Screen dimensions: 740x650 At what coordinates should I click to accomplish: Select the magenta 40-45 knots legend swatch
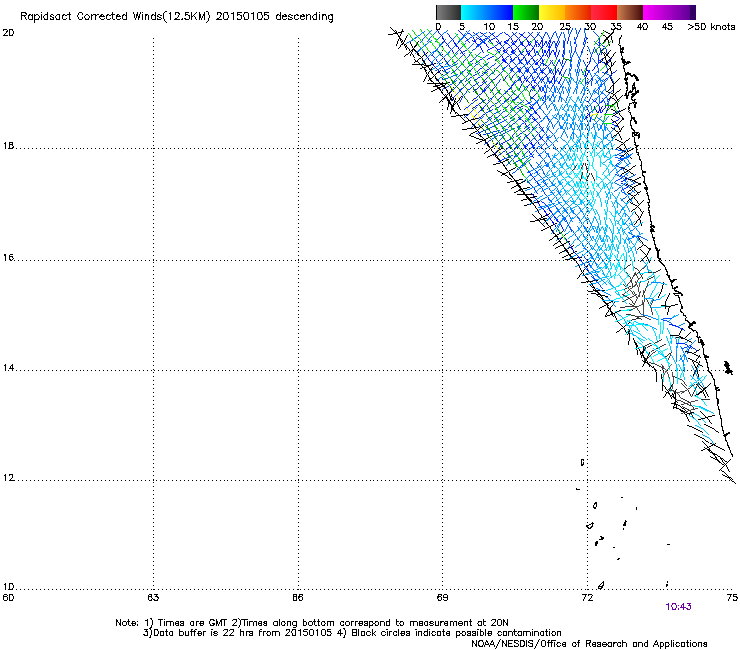(x=656, y=12)
